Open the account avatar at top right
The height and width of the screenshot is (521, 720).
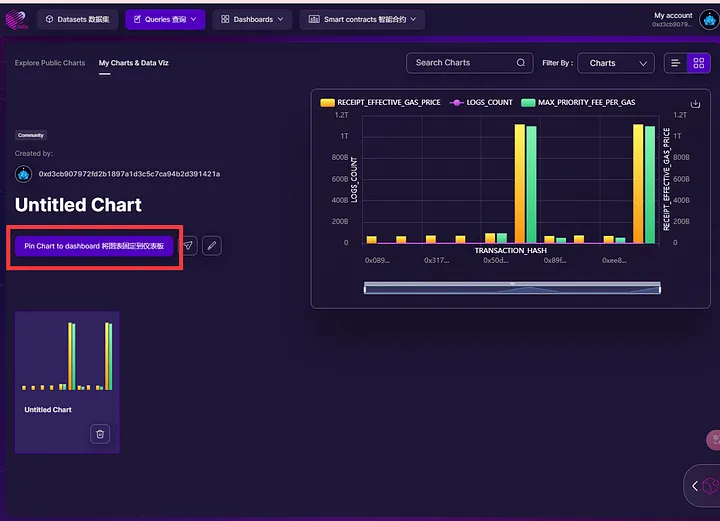(708, 19)
